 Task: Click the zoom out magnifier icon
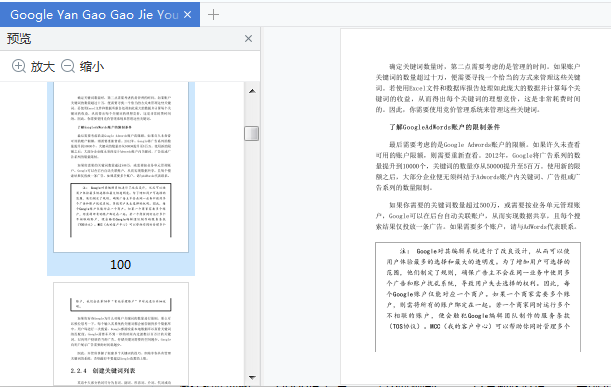(x=68, y=66)
